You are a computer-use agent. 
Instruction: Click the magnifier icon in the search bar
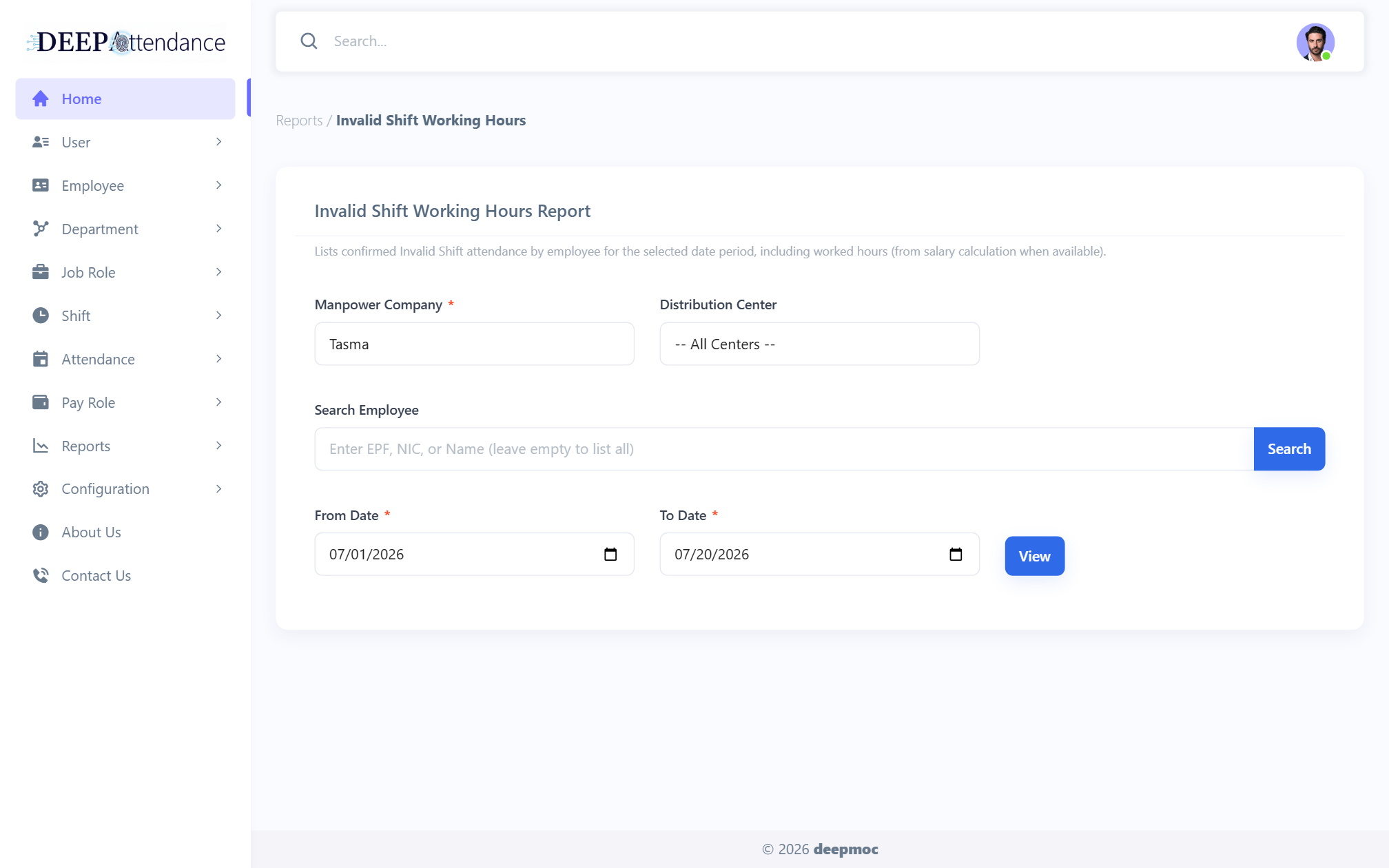(x=309, y=41)
